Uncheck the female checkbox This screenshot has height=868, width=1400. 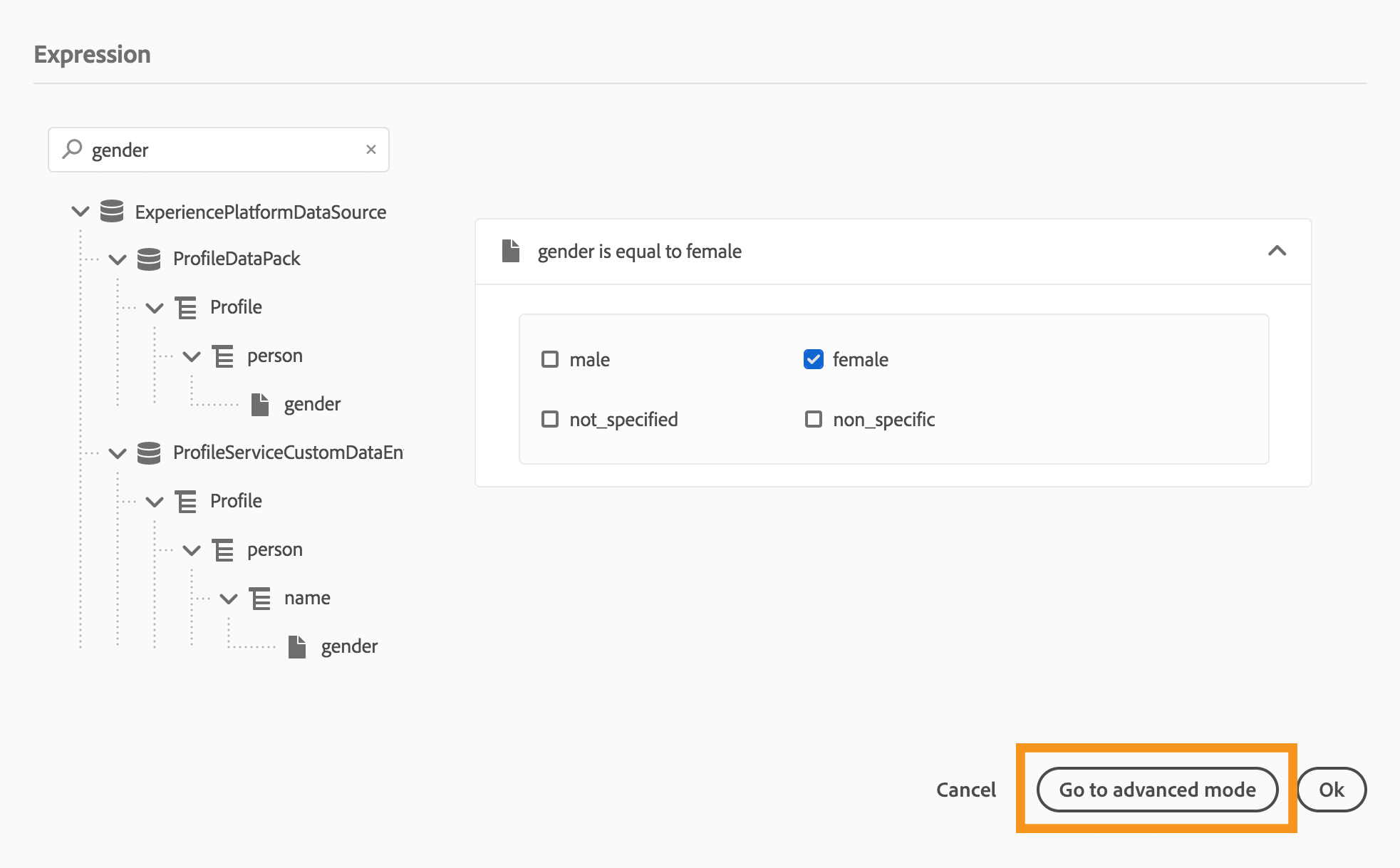(x=813, y=359)
